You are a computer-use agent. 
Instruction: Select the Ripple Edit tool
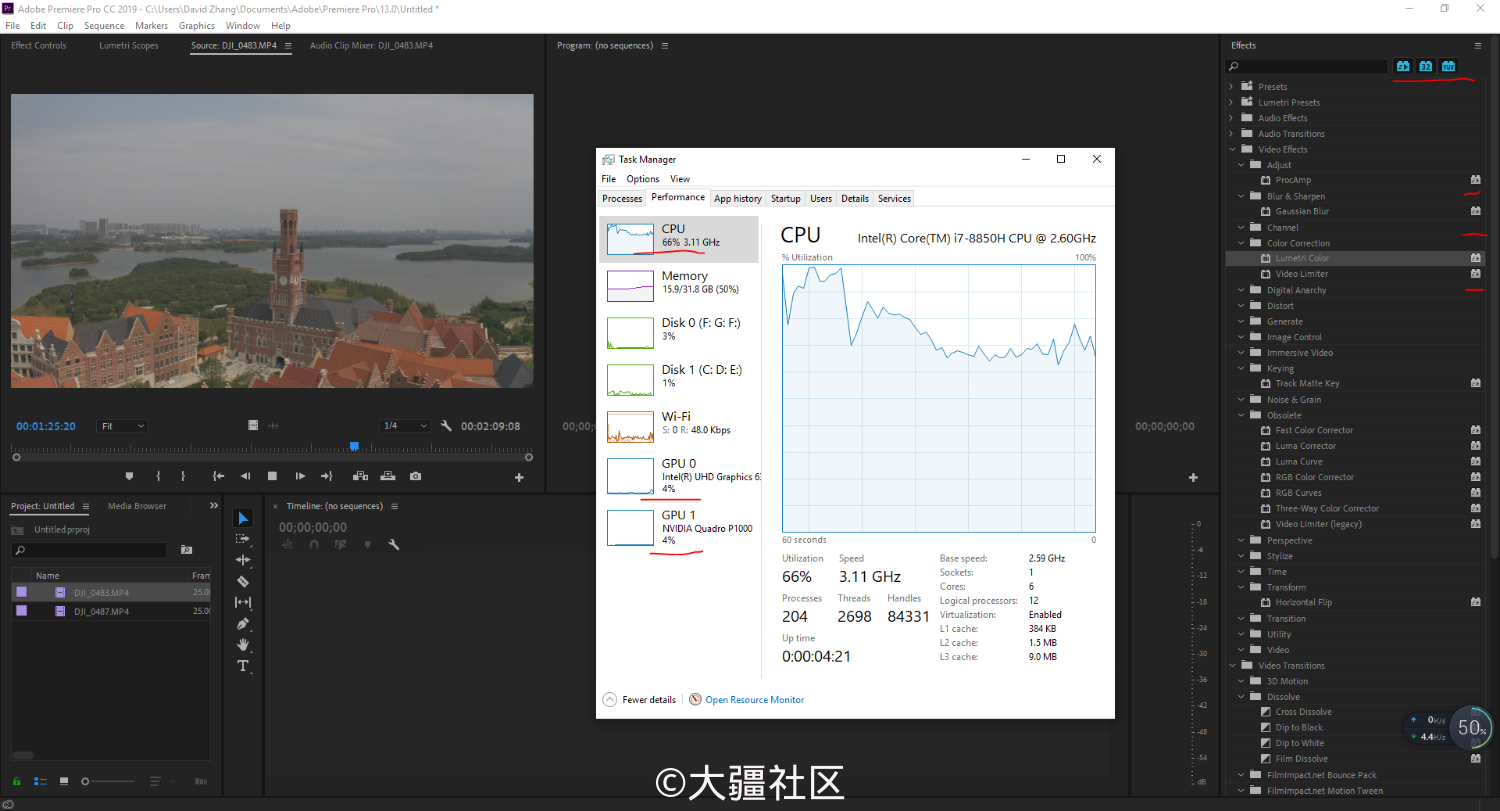[x=243, y=560]
